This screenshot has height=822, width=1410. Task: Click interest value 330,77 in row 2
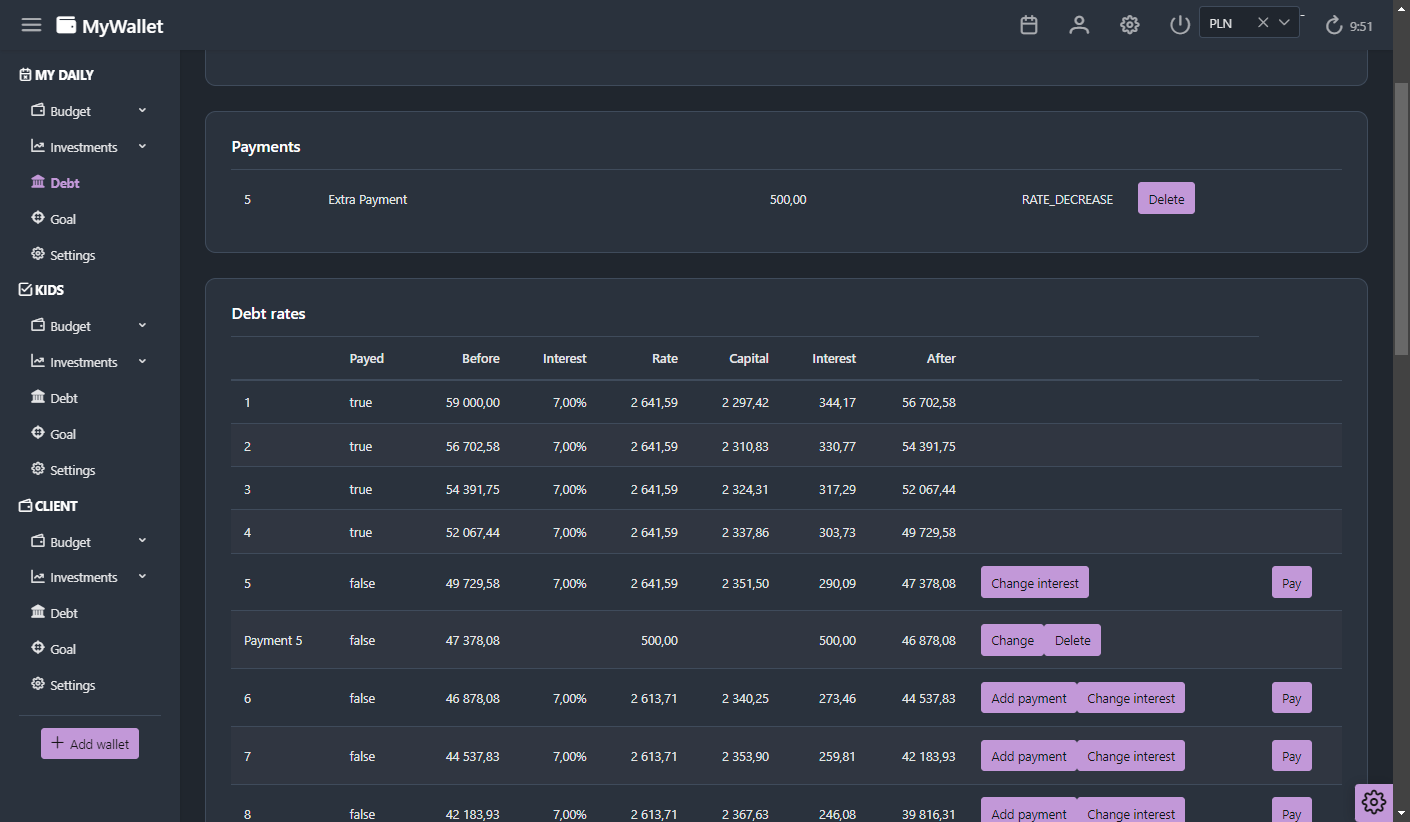point(837,446)
